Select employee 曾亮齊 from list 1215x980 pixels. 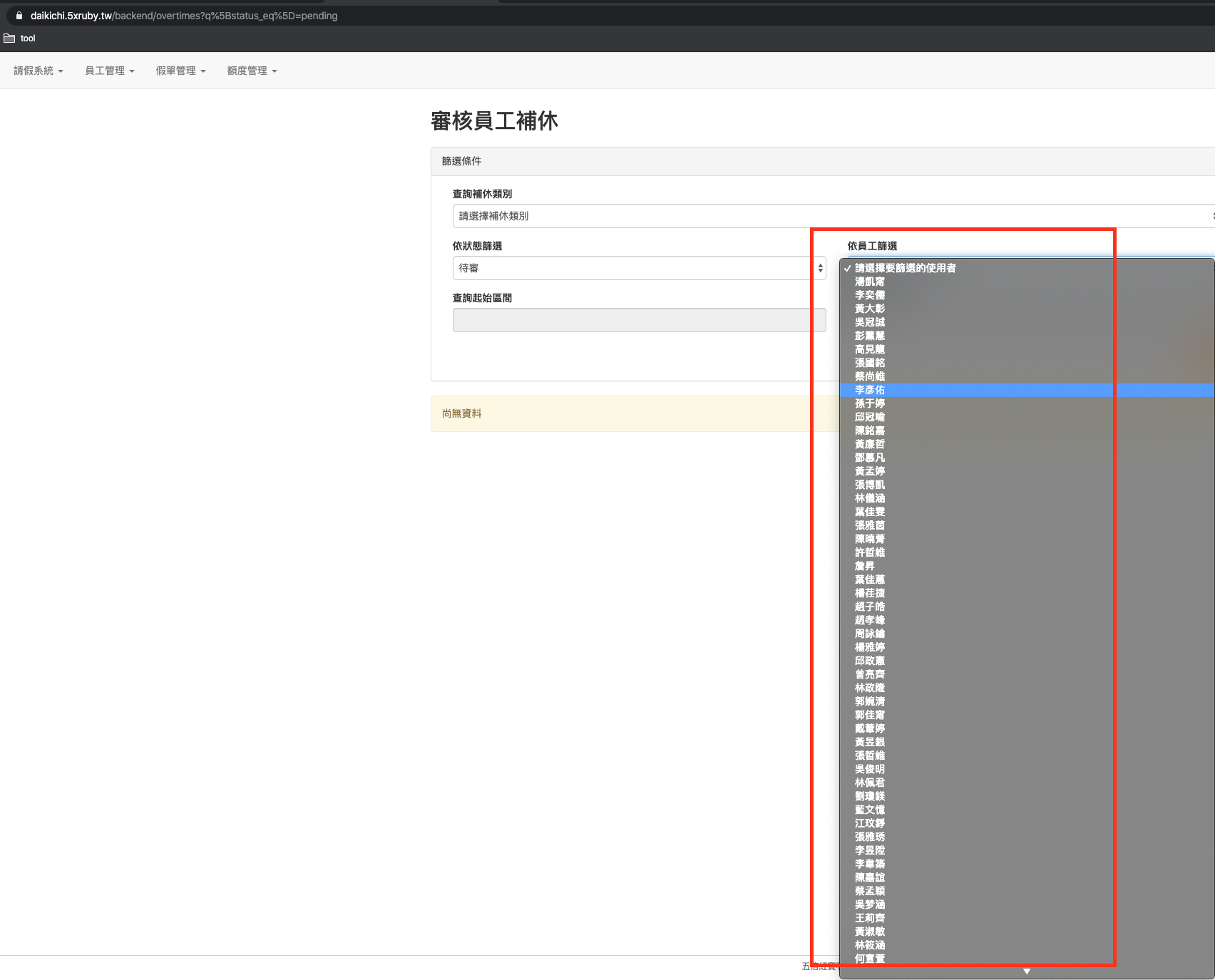tap(1027, 674)
